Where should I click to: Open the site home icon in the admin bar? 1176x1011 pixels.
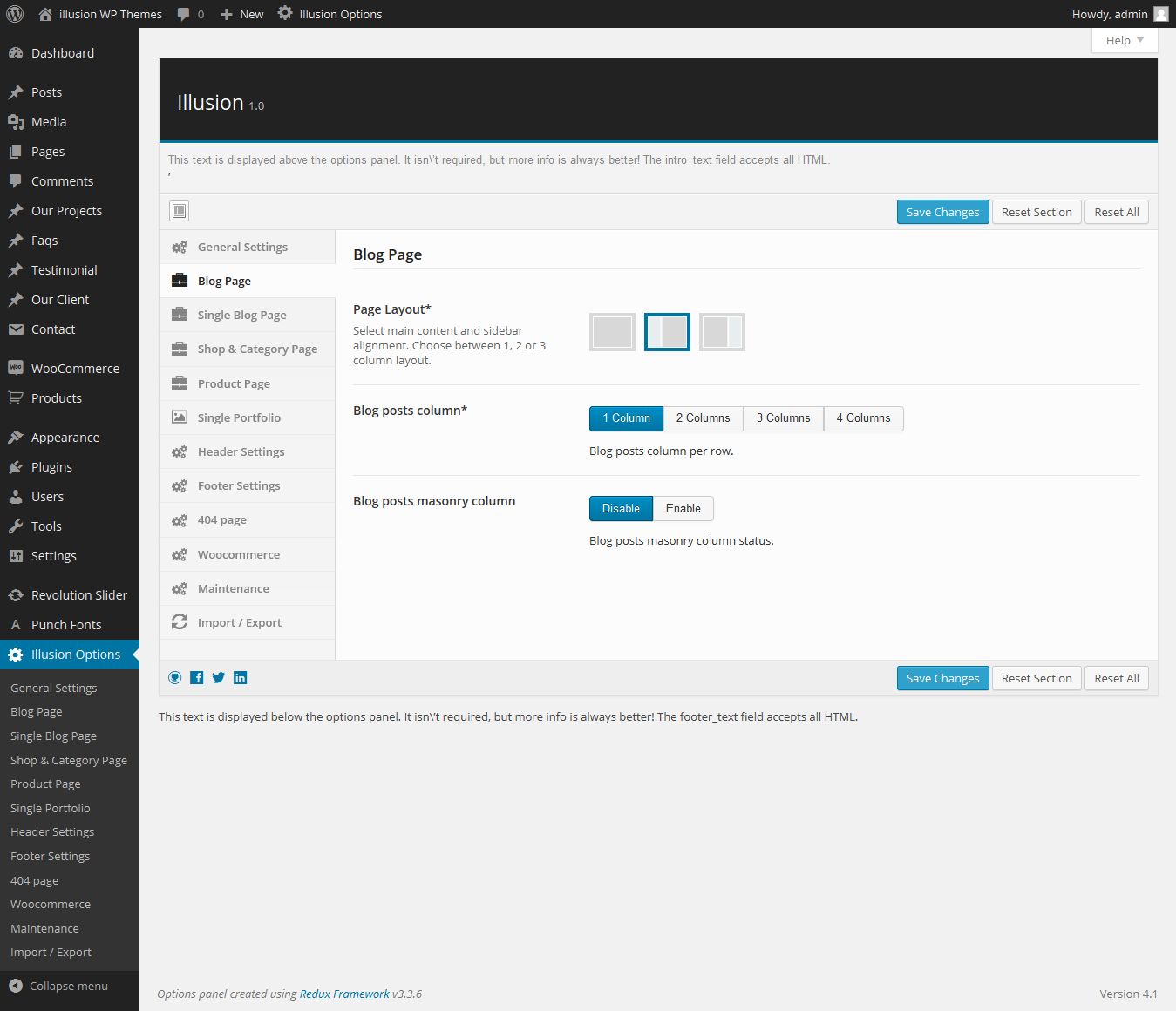pyautogui.click(x=45, y=14)
